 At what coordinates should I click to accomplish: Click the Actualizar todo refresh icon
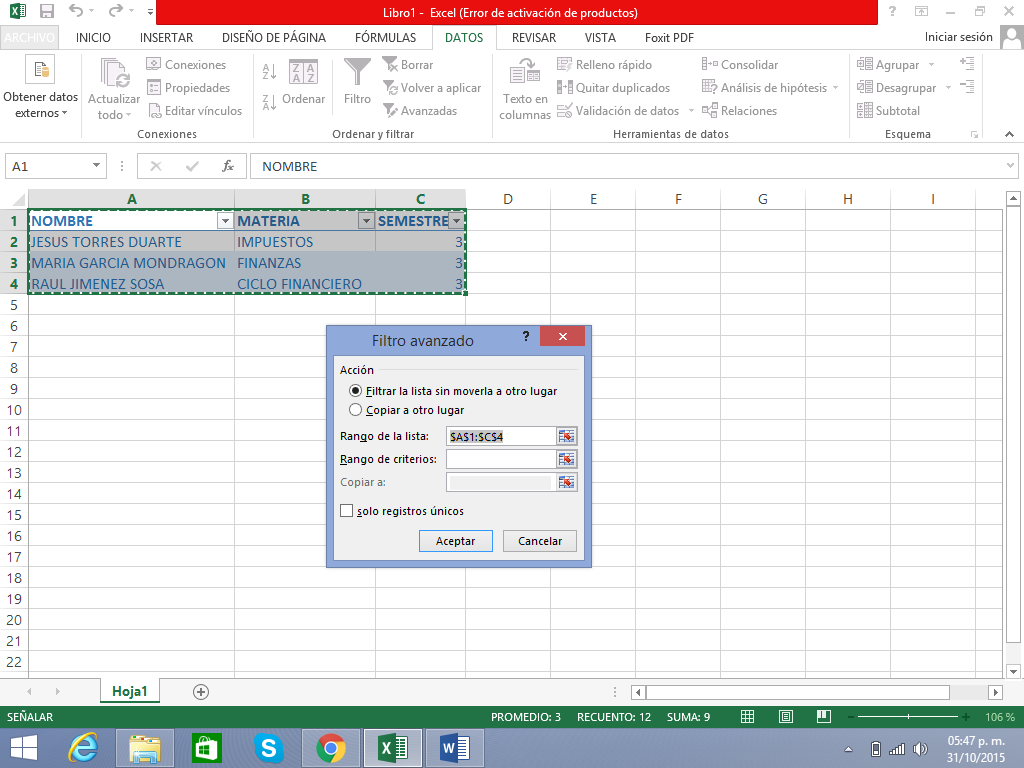(x=114, y=74)
